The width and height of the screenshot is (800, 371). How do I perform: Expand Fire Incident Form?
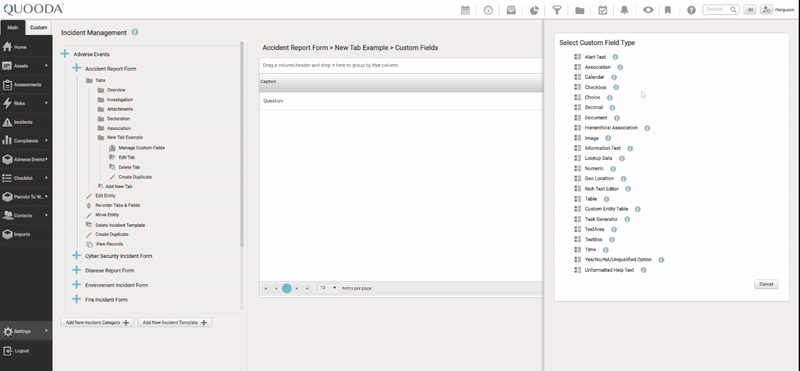77,300
